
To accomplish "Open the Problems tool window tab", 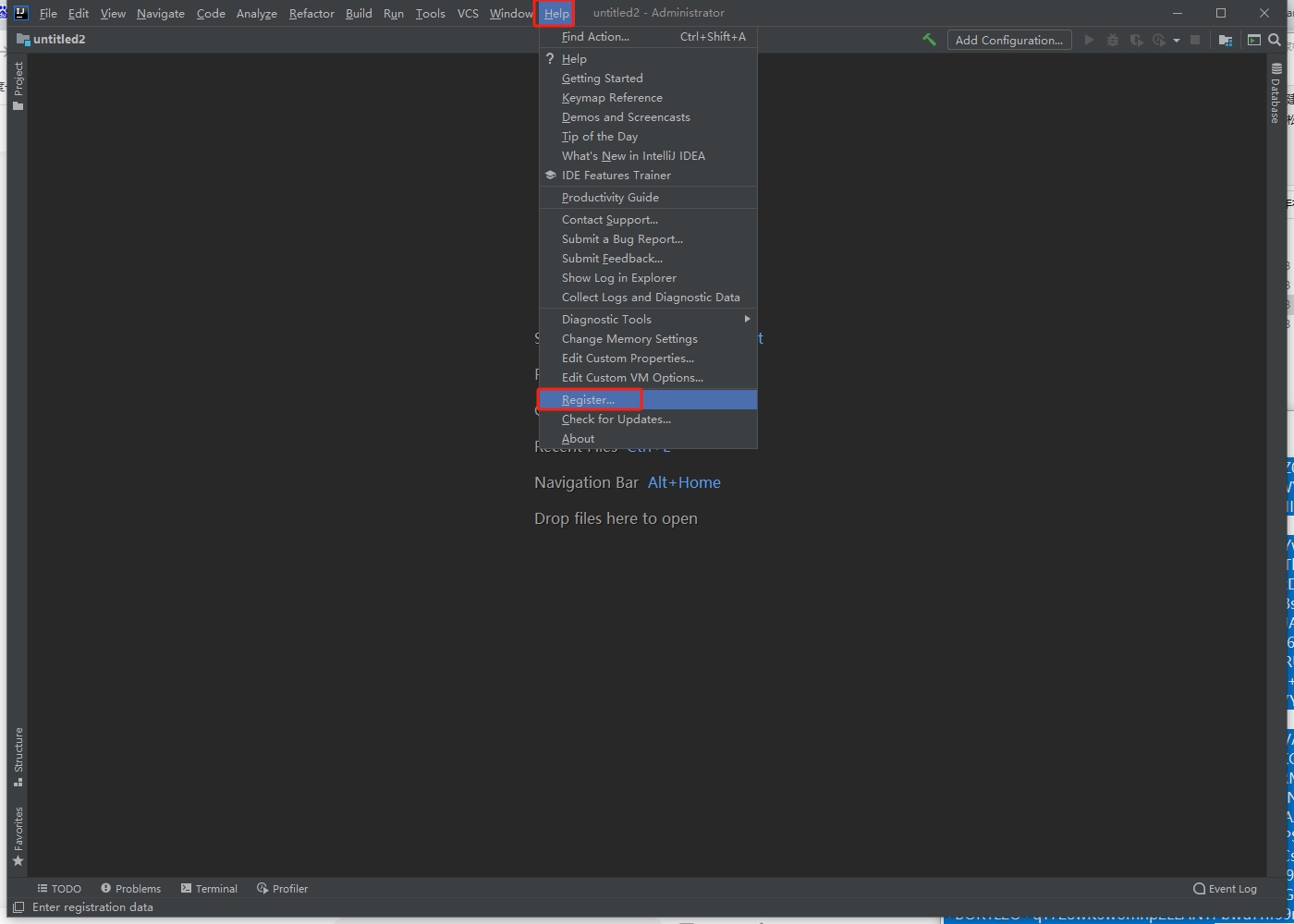I will [x=130, y=888].
